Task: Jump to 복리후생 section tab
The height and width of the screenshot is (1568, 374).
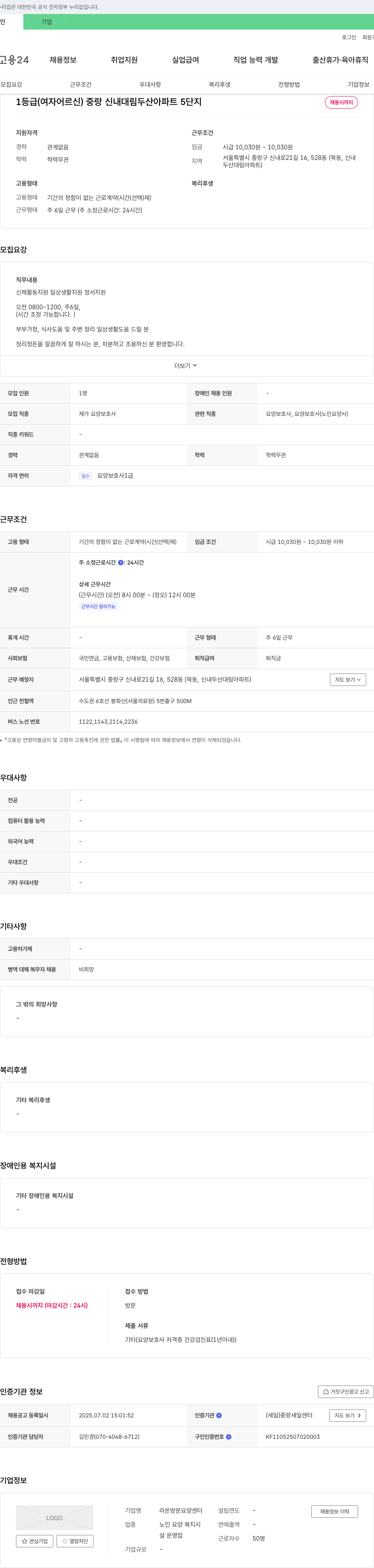Action: click(x=219, y=84)
